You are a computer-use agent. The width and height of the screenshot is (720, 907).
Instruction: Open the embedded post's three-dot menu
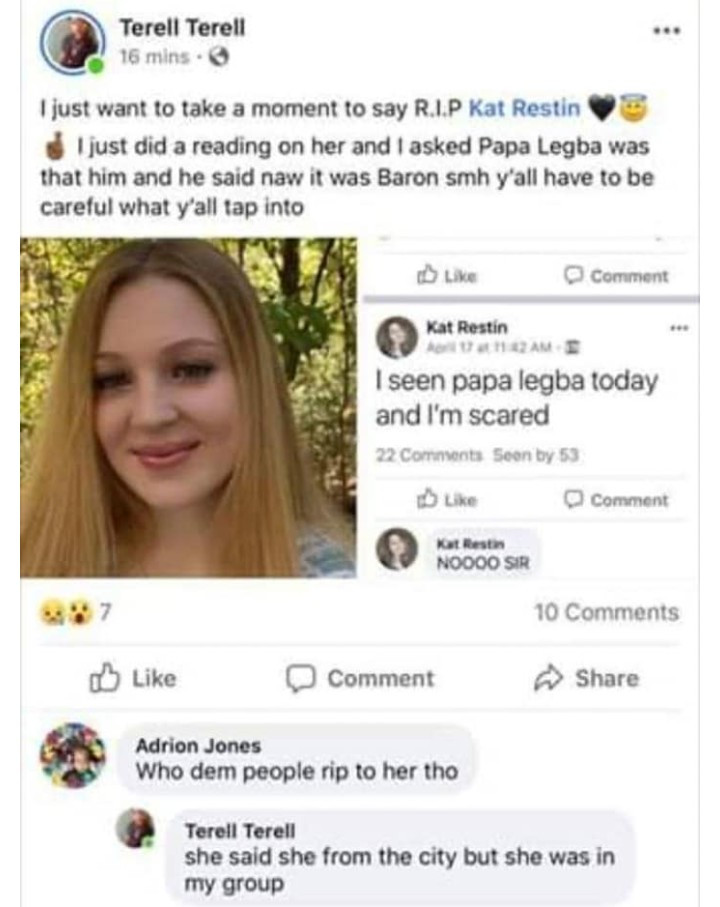[680, 327]
